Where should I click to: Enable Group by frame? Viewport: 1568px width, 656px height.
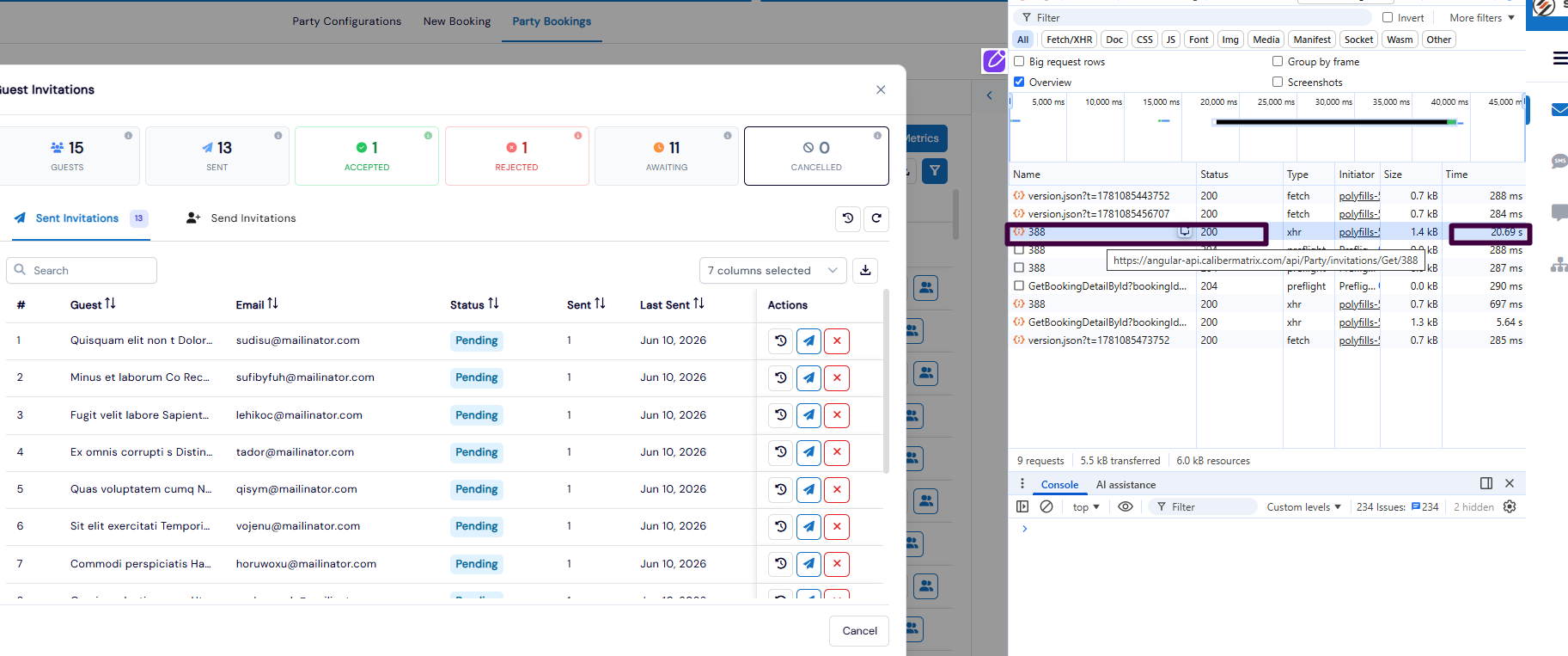click(1278, 61)
